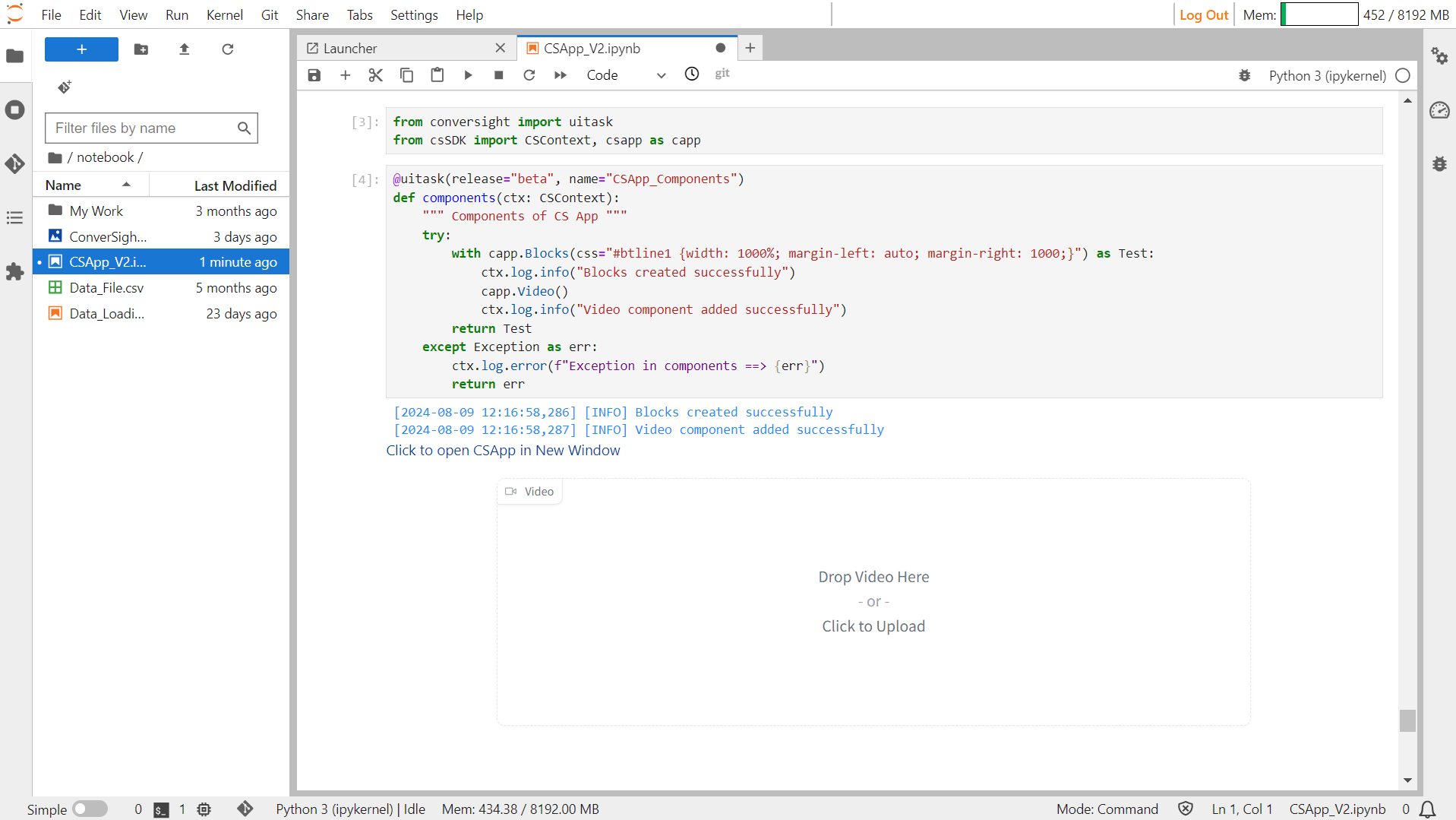Select Data_Loadi... notebook file

[x=161, y=314]
